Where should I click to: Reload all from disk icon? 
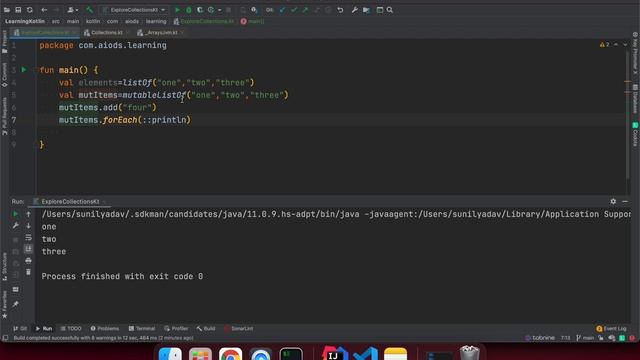30,10
